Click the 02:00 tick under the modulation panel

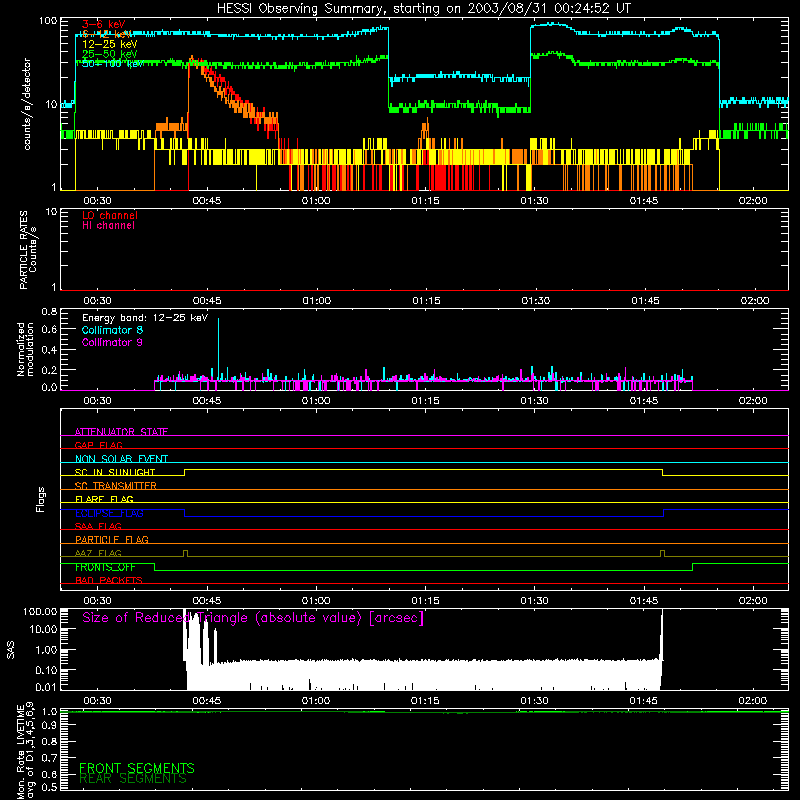coord(753,401)
